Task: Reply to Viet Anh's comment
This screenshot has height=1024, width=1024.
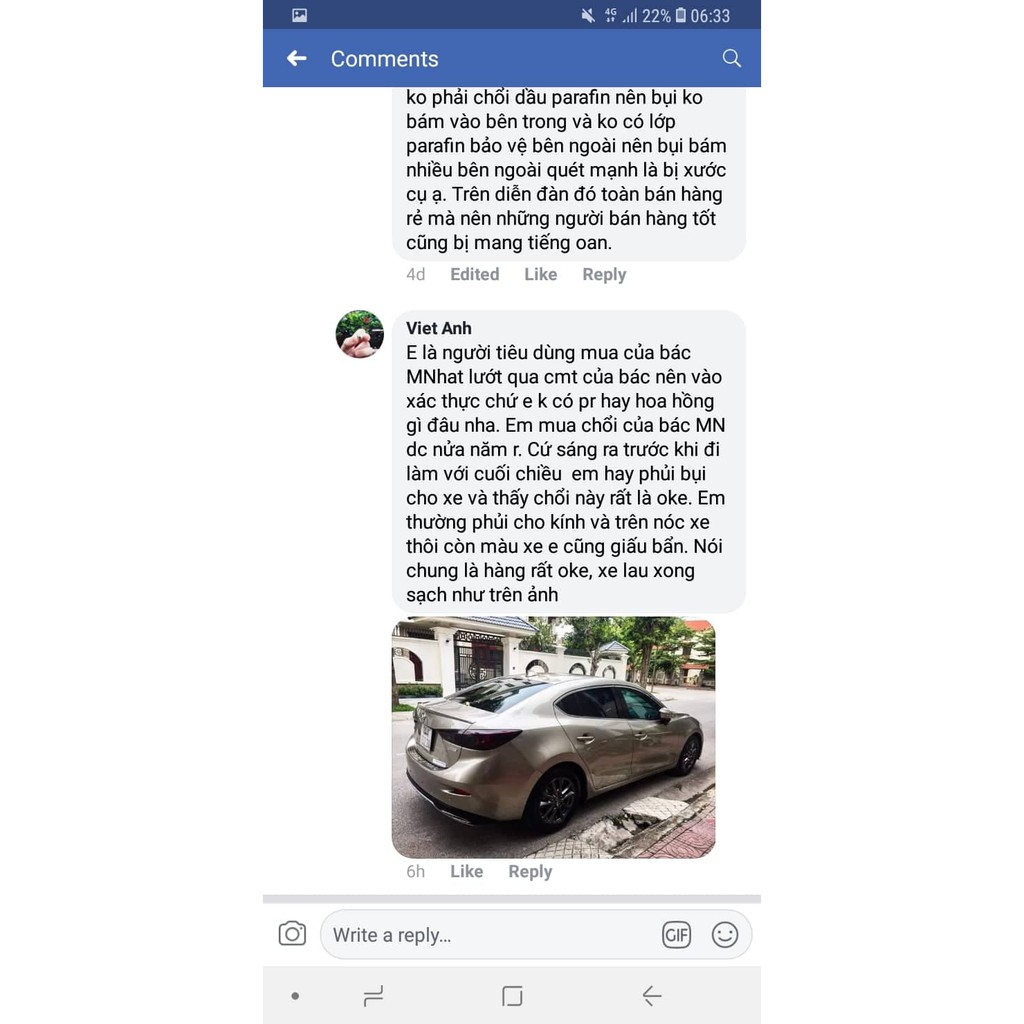Action: [530, 872]
